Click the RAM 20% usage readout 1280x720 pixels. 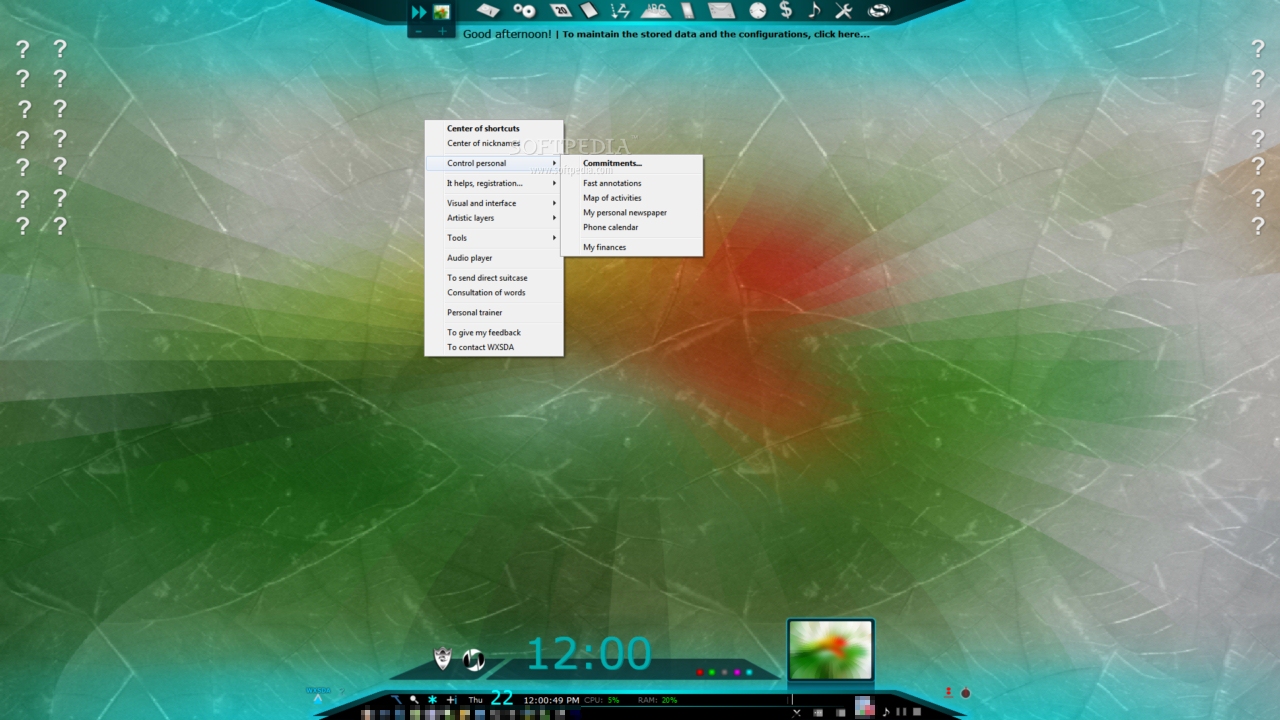[658, 700]
